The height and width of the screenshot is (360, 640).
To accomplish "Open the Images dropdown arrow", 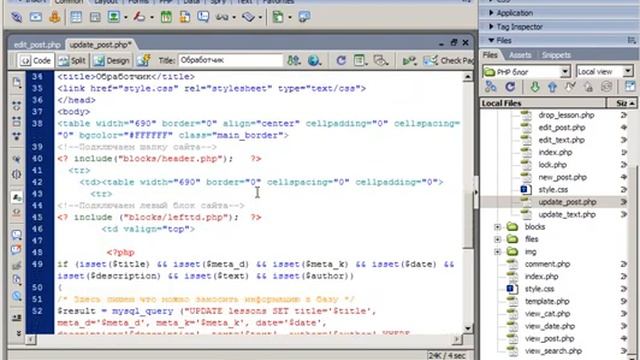I will click(126, 18).
